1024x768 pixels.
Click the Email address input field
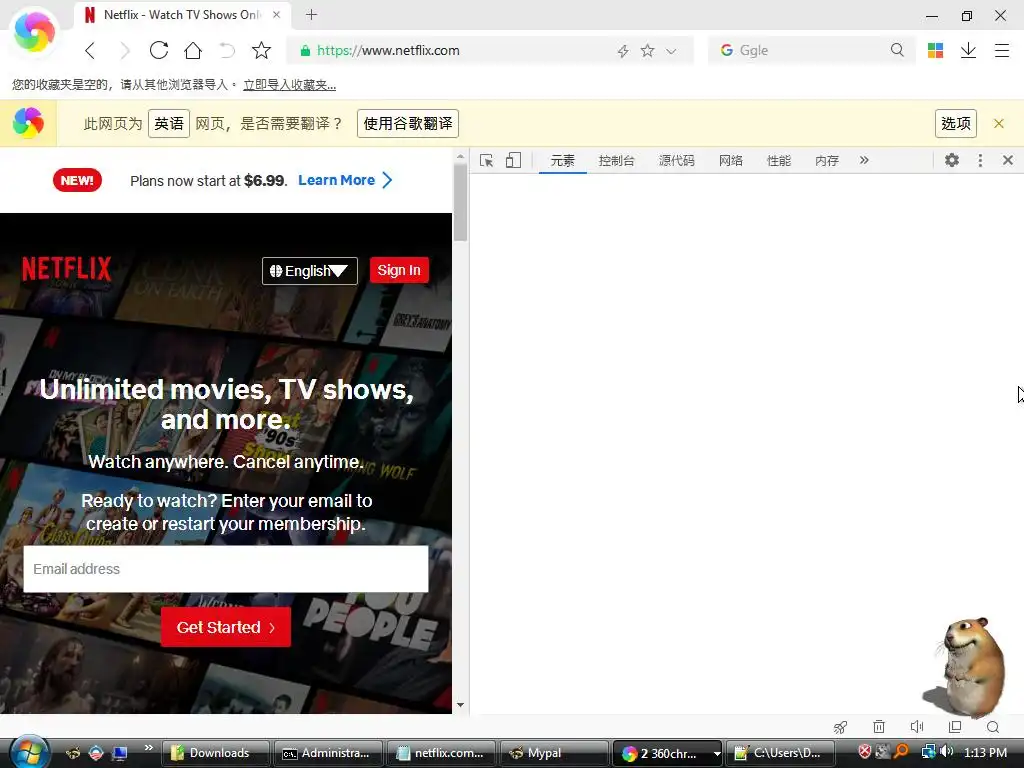click(226, 569)
